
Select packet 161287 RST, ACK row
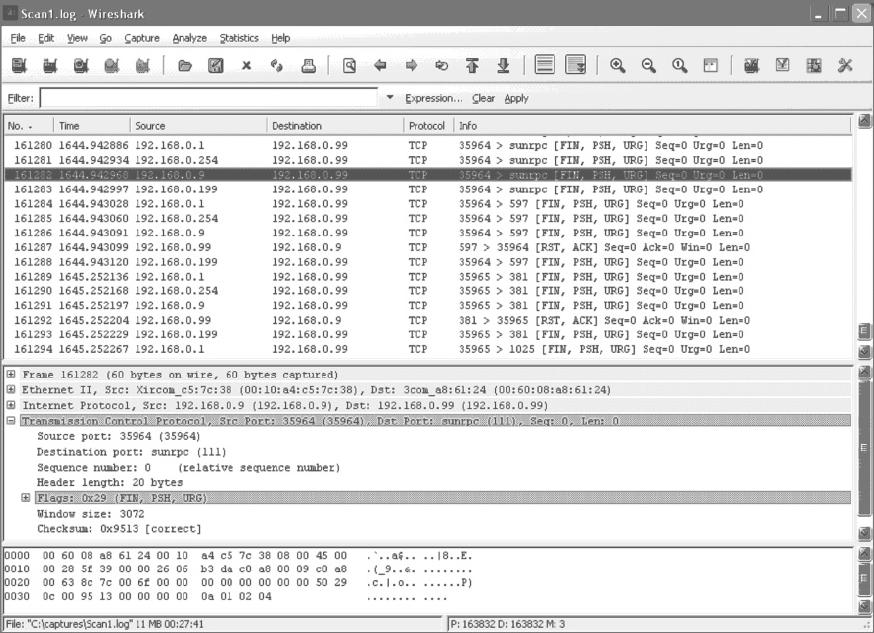[428, 247]
